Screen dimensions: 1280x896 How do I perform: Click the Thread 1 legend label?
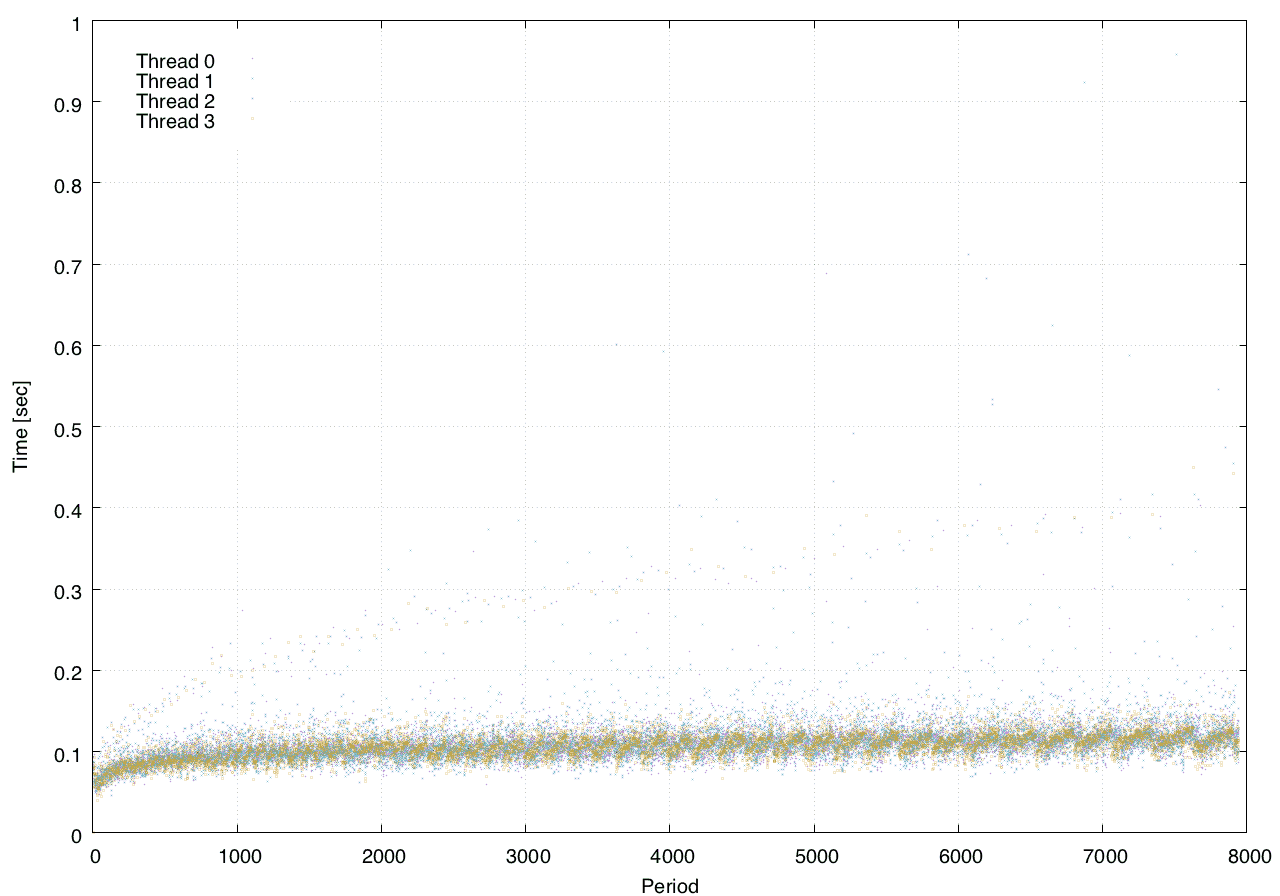click(x=175, y=82)
